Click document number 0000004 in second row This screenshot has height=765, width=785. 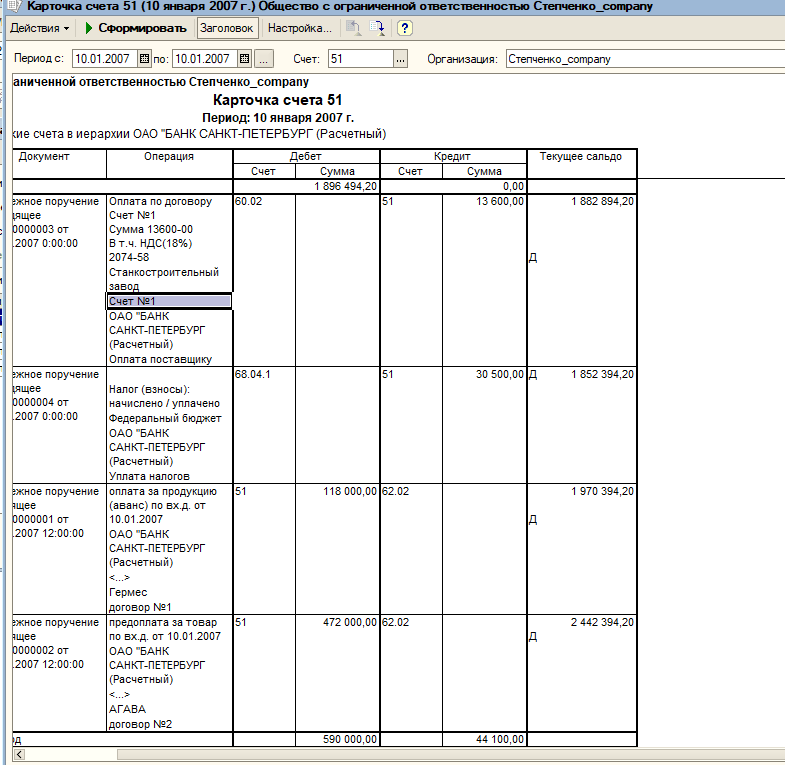(x=33, y=403)
